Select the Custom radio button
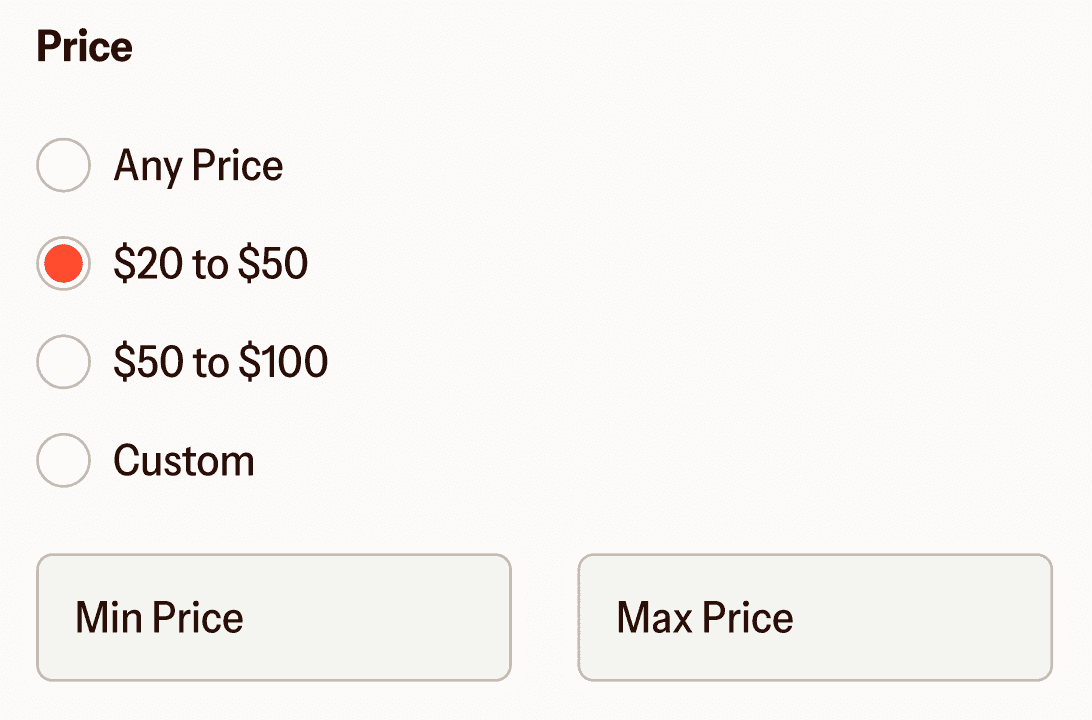This screenshot has width=1092, height=720. point(63,460)
